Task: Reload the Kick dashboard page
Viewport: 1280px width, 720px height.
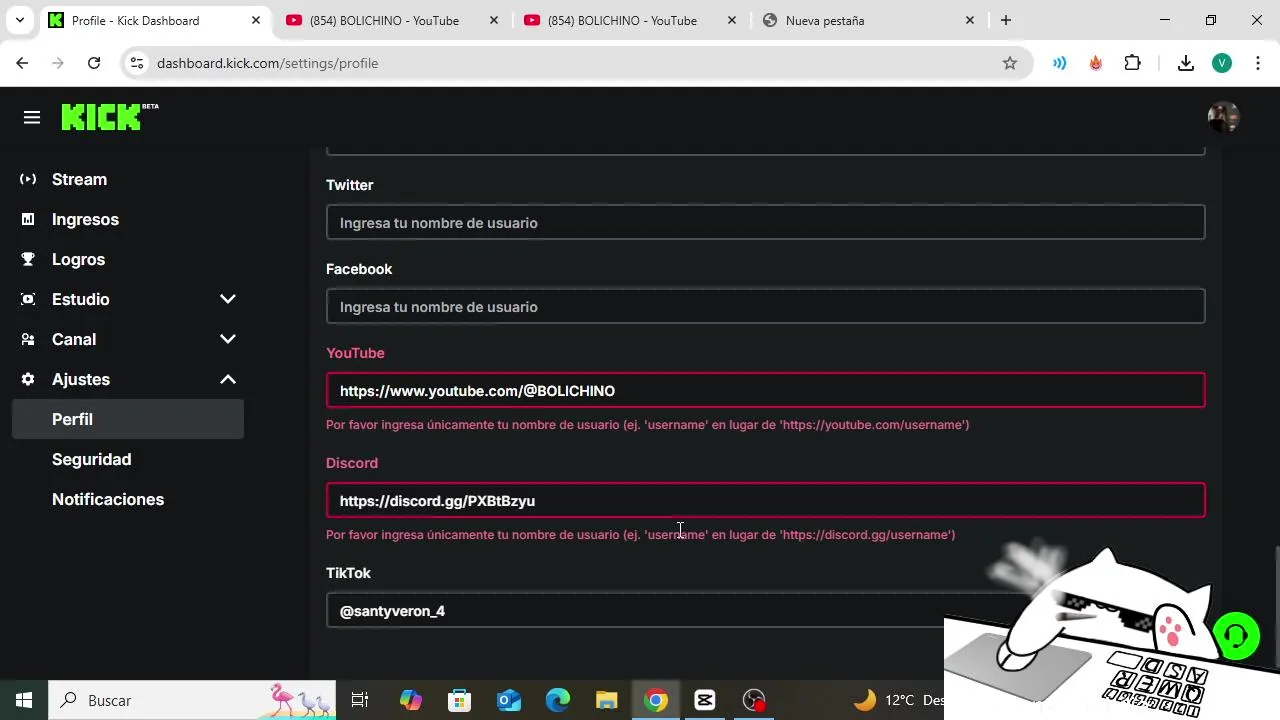Action: click(94, 63)
